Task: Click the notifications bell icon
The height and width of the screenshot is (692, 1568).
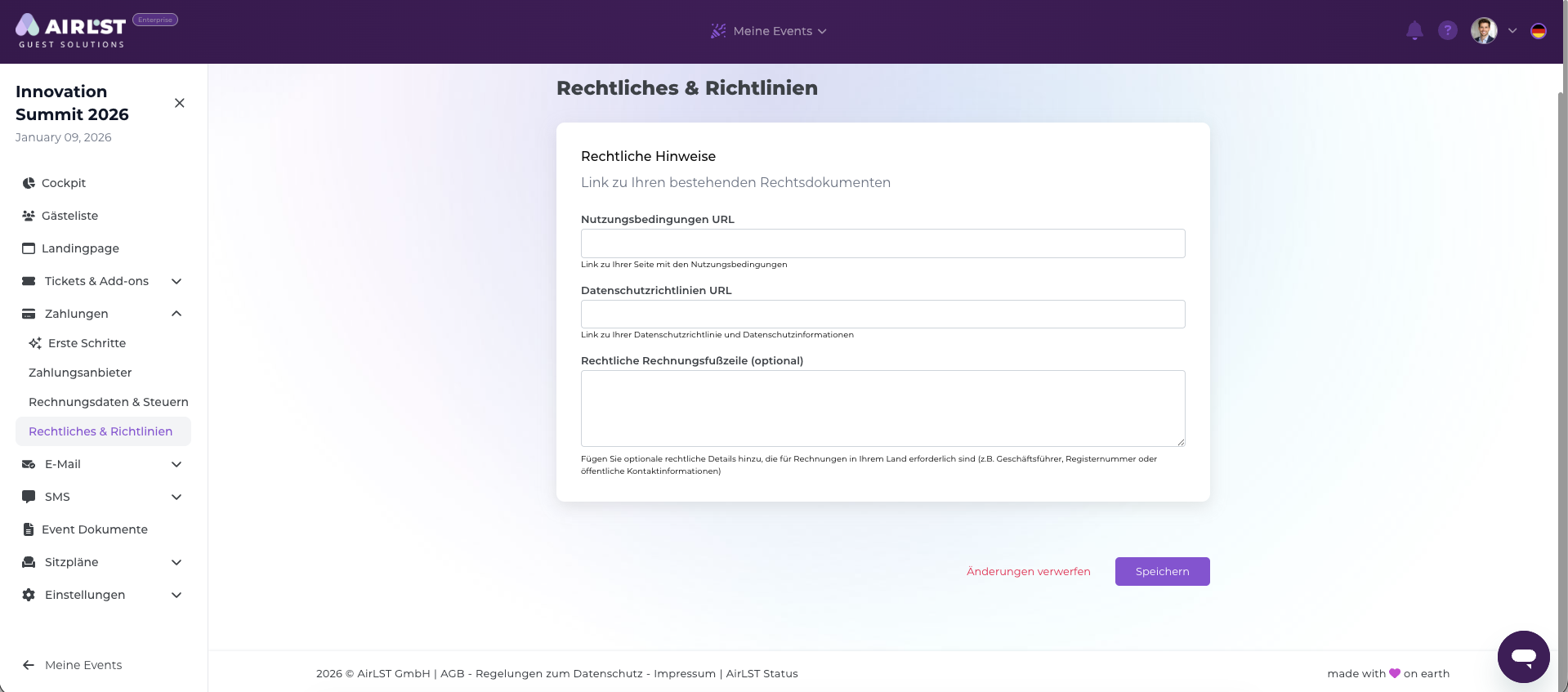Action: (1414, 31)
